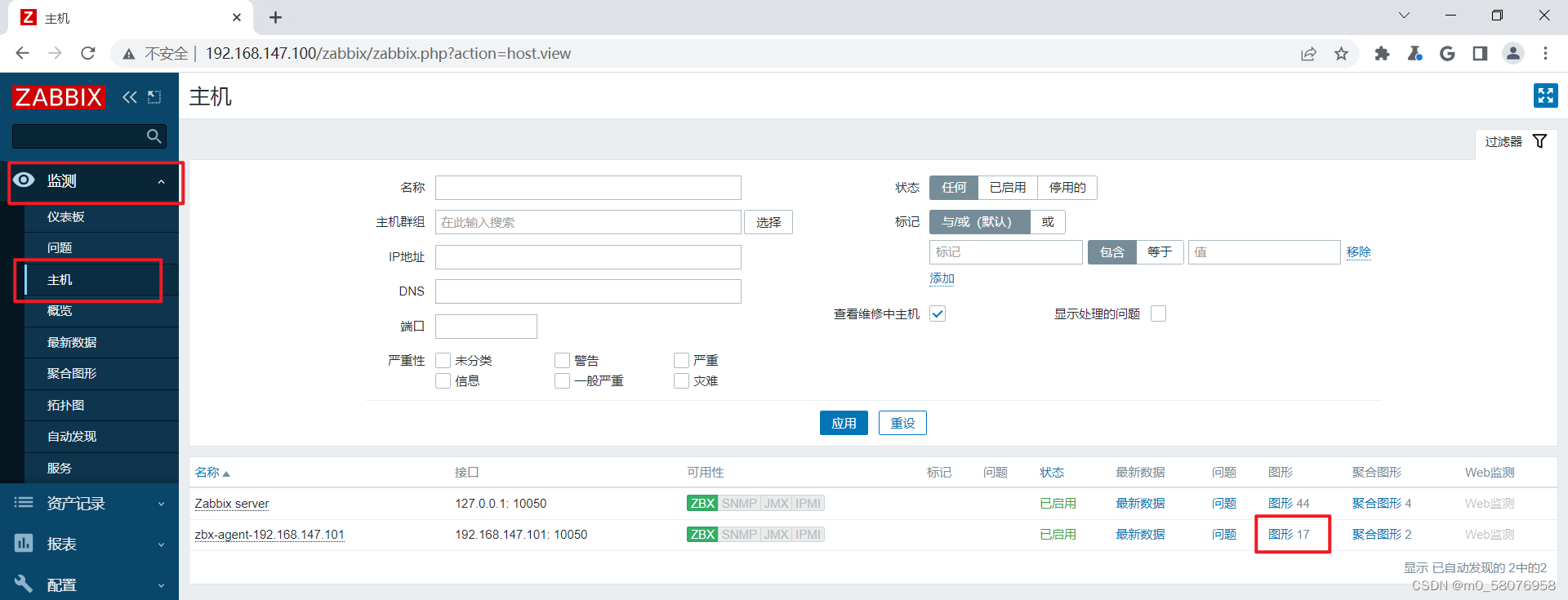This screenshot has height=600, width=1568.
Task: Toggle the 未分类 severity checkbox
Action: (443, 360)
